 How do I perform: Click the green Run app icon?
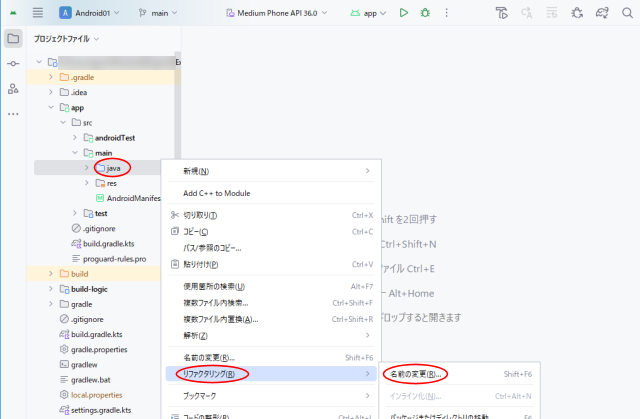[x=404, y=13]
